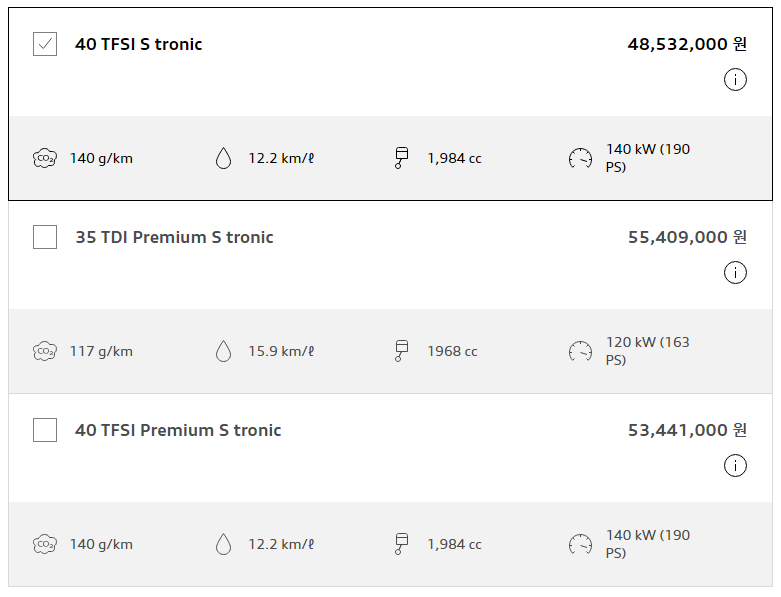Click the 48,532,000 원 price
The width and height of the screenshot is (781, 597).
coord(687,44)
